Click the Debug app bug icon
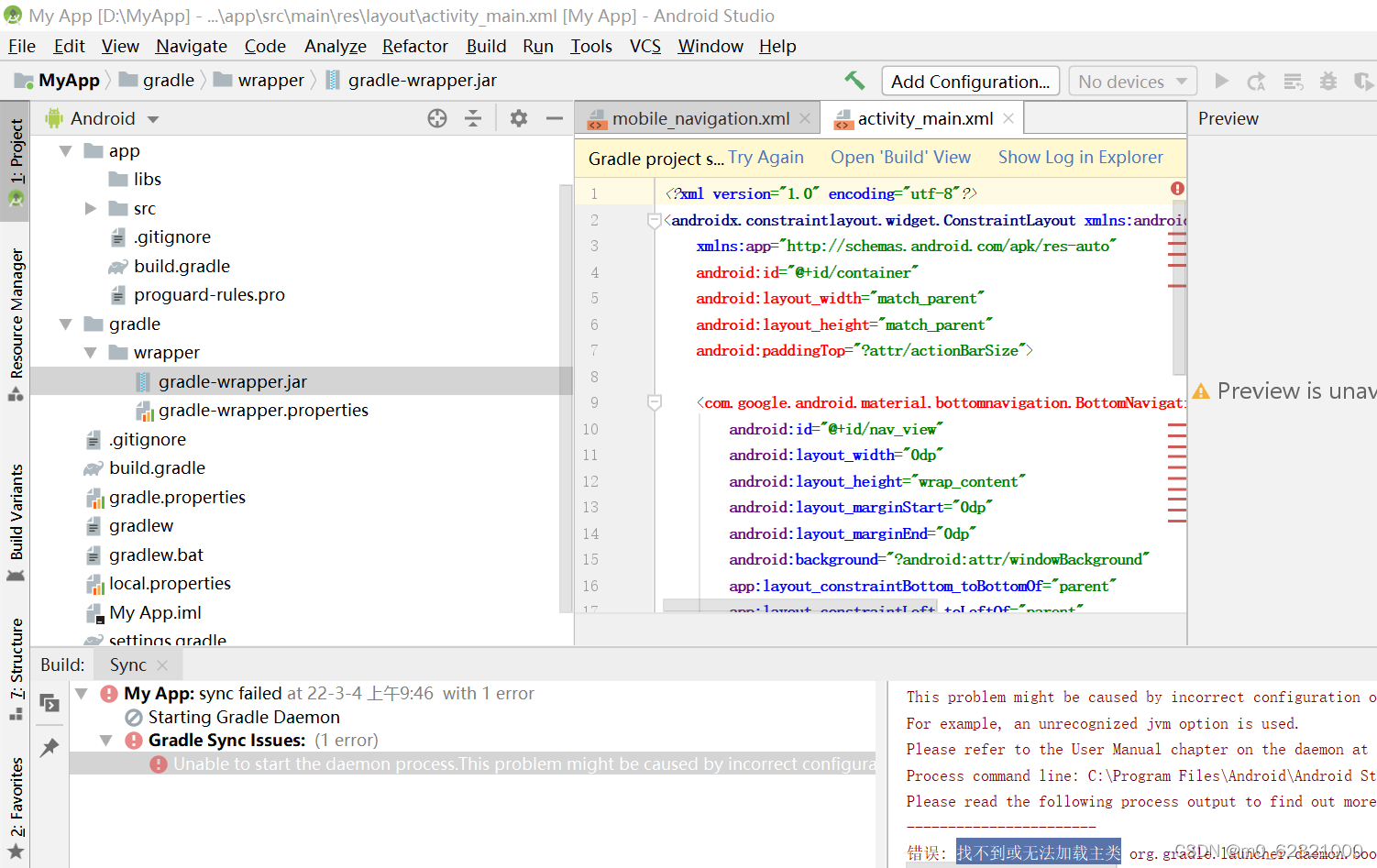The width and height of the screenshot is (1377, 868). click(1327, 82)
